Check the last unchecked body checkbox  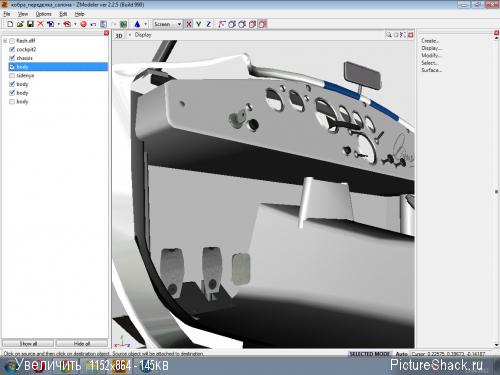[x=12, y=101]
